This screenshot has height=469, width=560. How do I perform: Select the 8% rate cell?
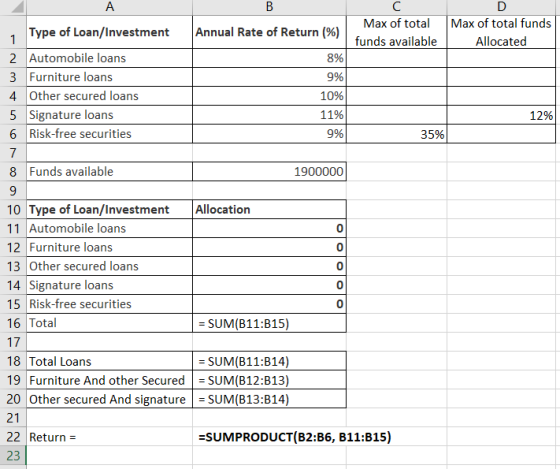(269, 58)
